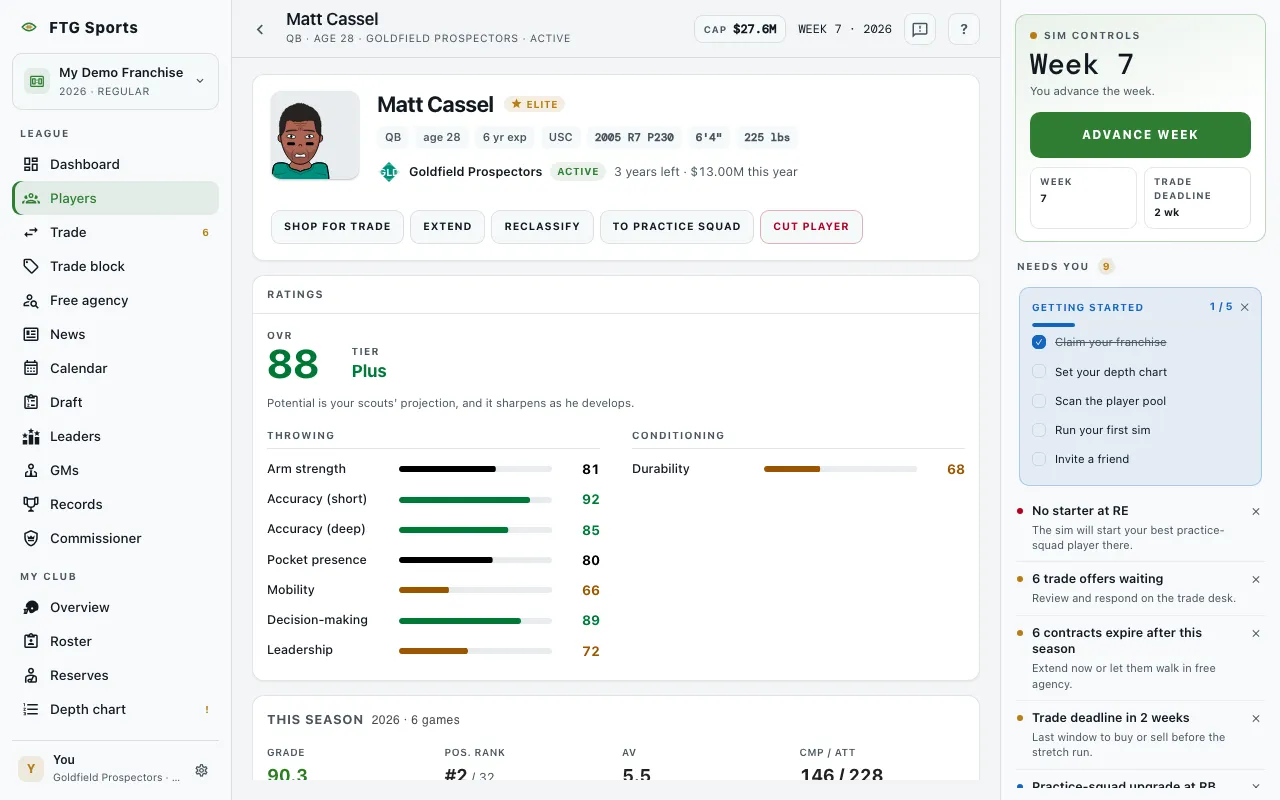This screenshot has height=800, width=1280.
Task: Click the Getting Started progress bar
Action: [x=1140, y=325]
